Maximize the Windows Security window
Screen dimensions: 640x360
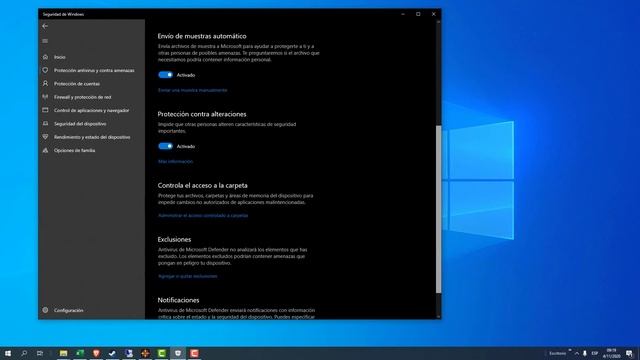point(418,14)
